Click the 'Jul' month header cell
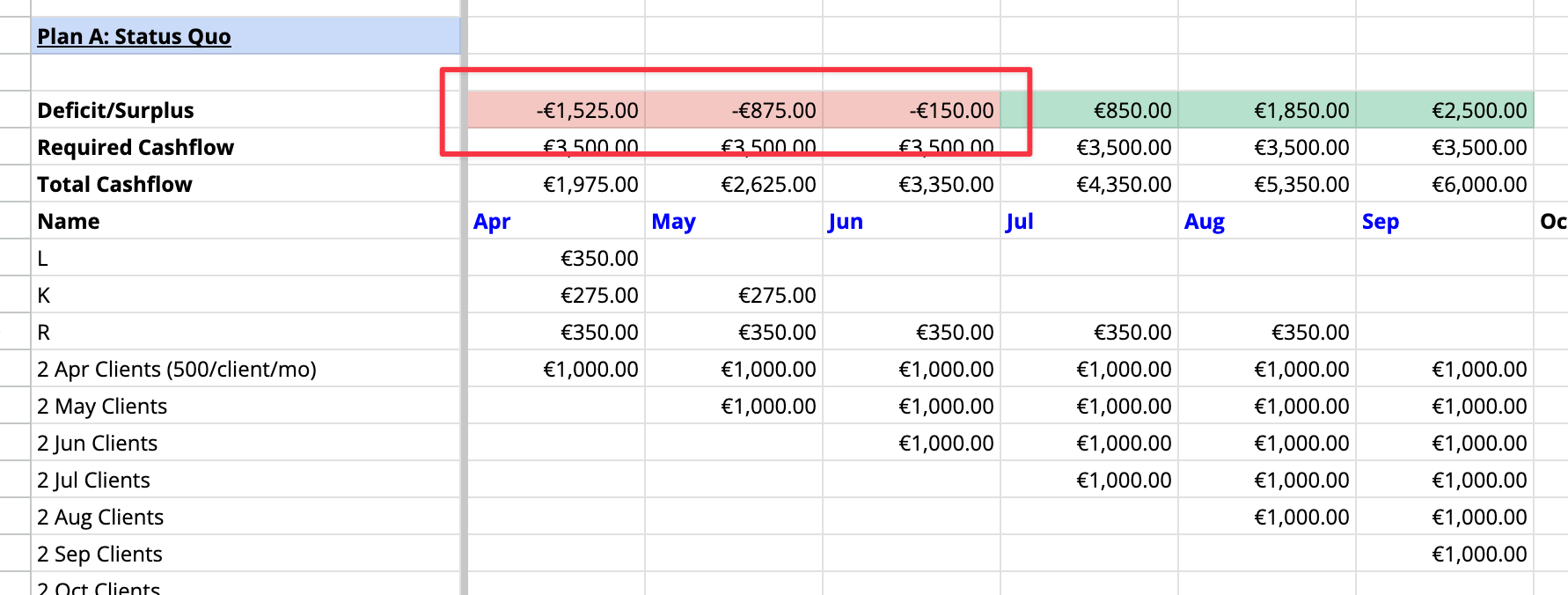1568x595 pixels. [1089, 221]
